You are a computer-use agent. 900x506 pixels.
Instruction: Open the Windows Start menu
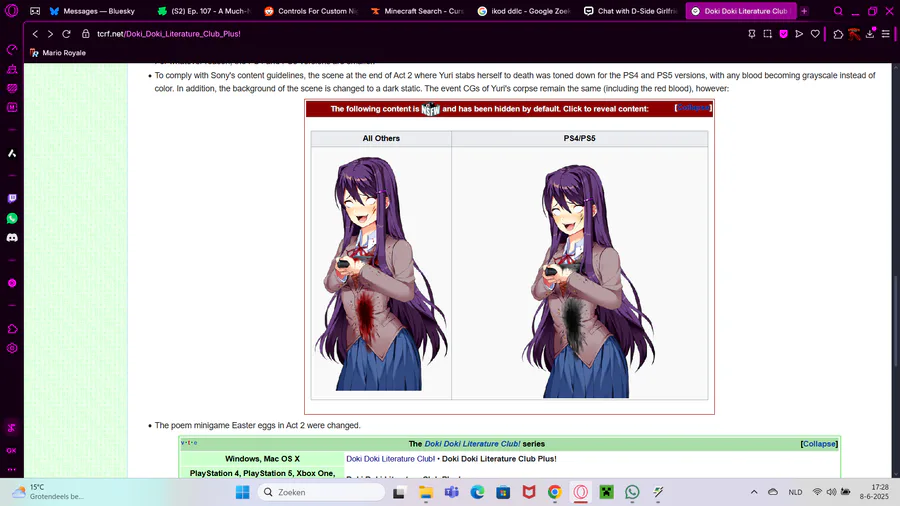point(243,492)
